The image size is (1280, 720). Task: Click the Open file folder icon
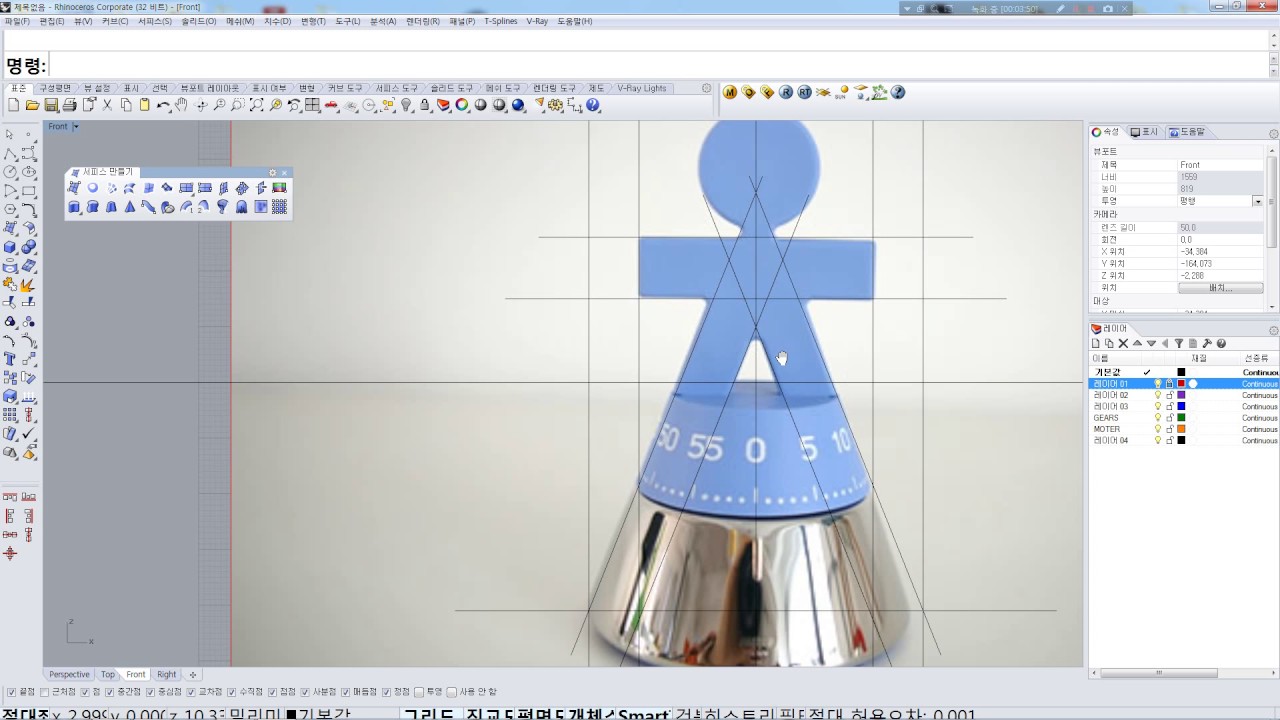[32, 105]
